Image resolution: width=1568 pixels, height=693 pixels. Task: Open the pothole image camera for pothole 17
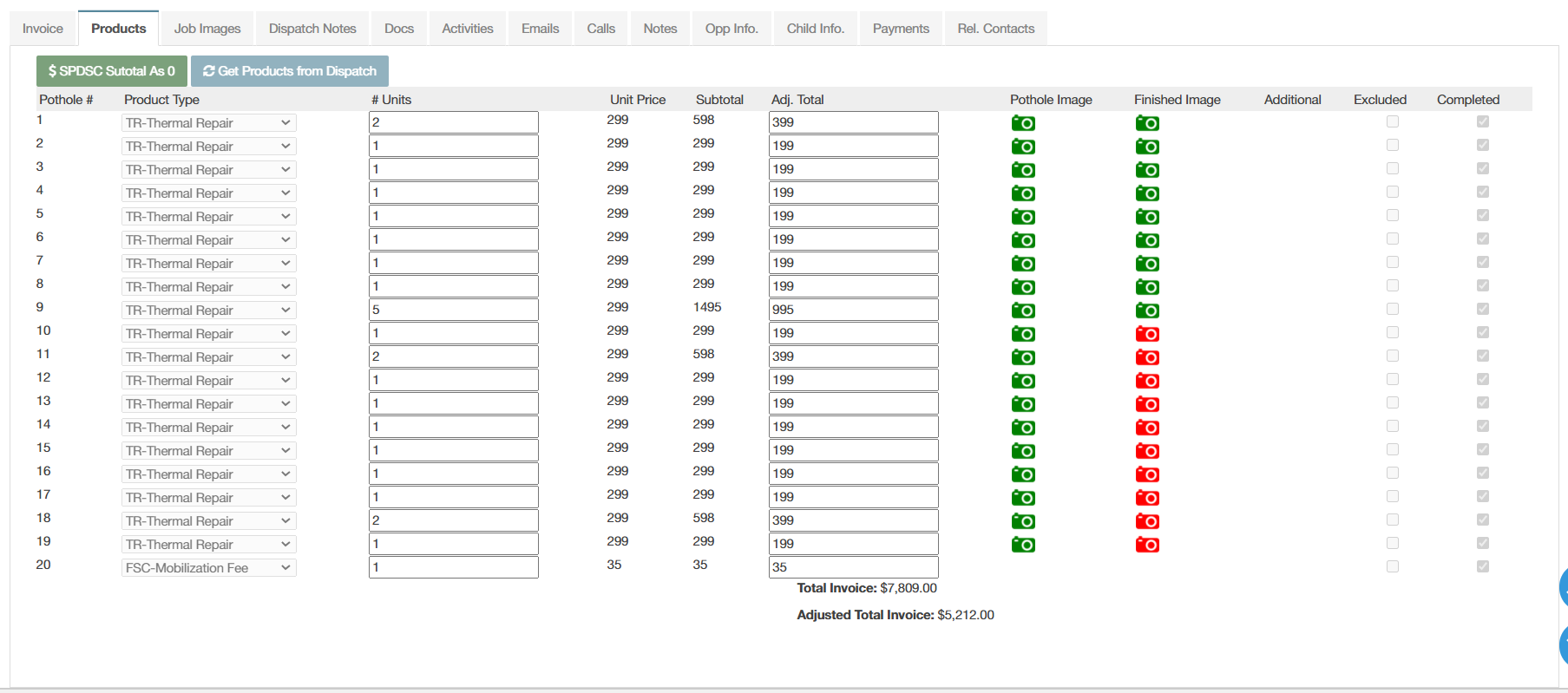(x=1023, y=498)
